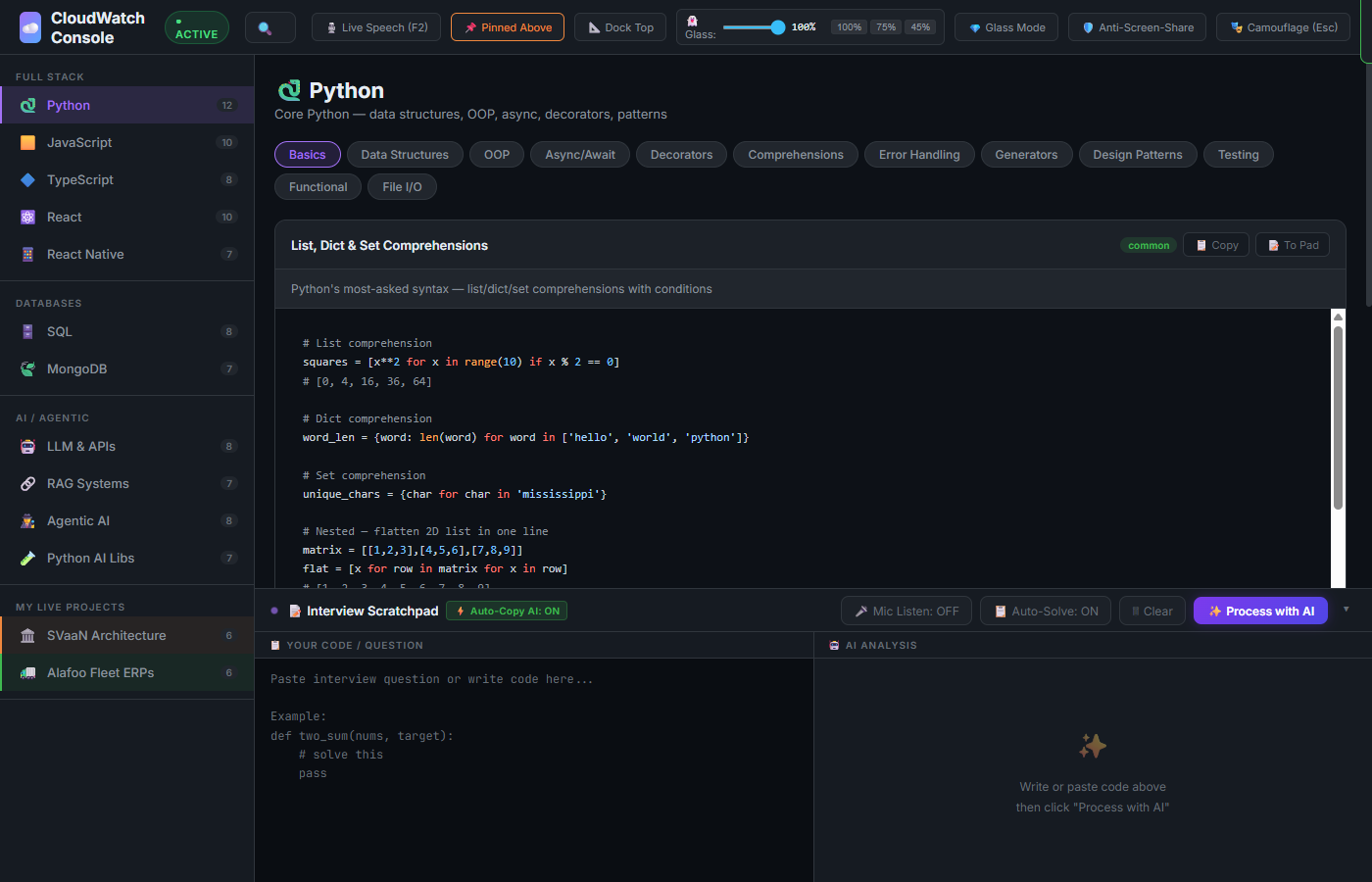
Task: Click the RAG Systems link icon
Action: pos(28,484)
